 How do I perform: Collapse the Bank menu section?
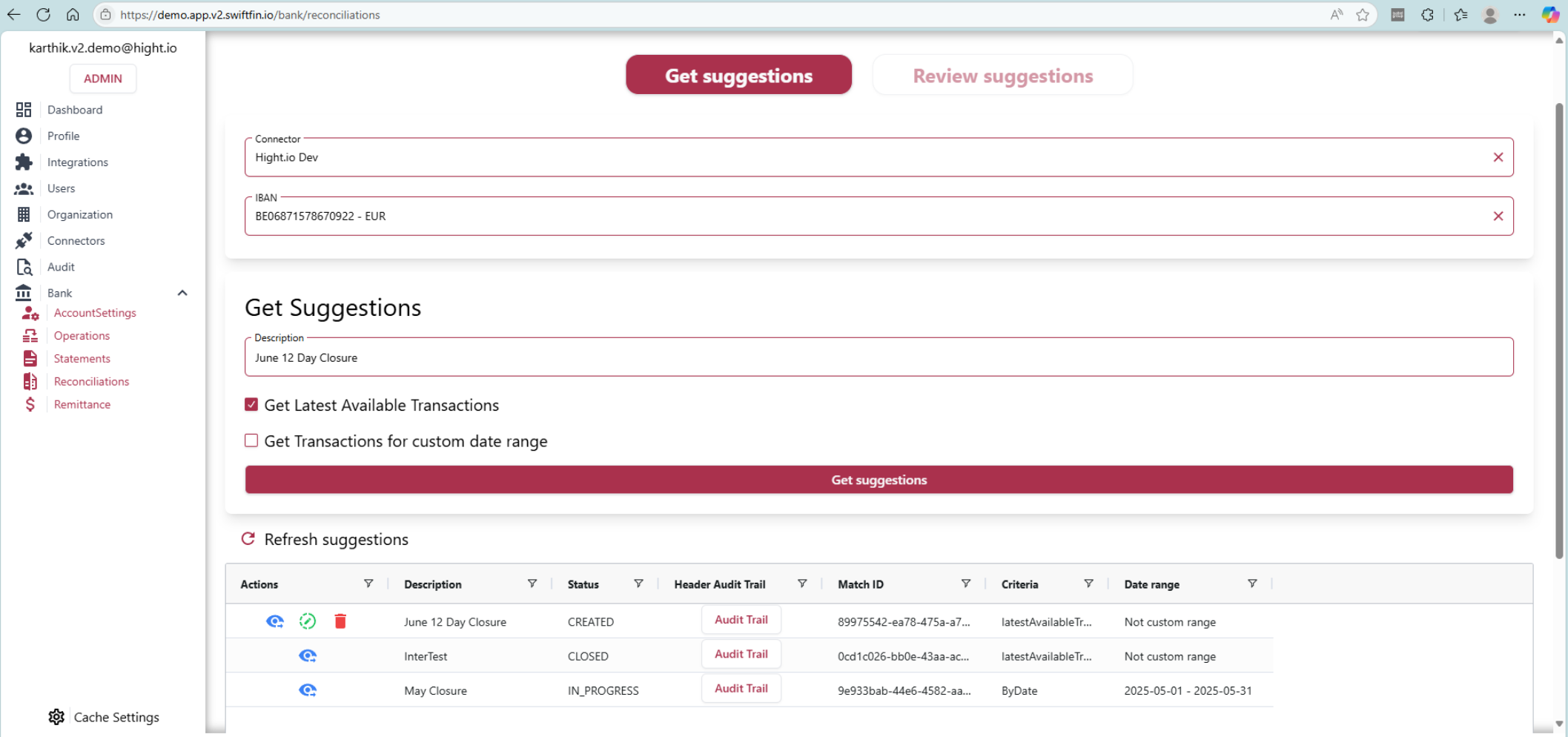pyautogui.click(x=182, y=293)
